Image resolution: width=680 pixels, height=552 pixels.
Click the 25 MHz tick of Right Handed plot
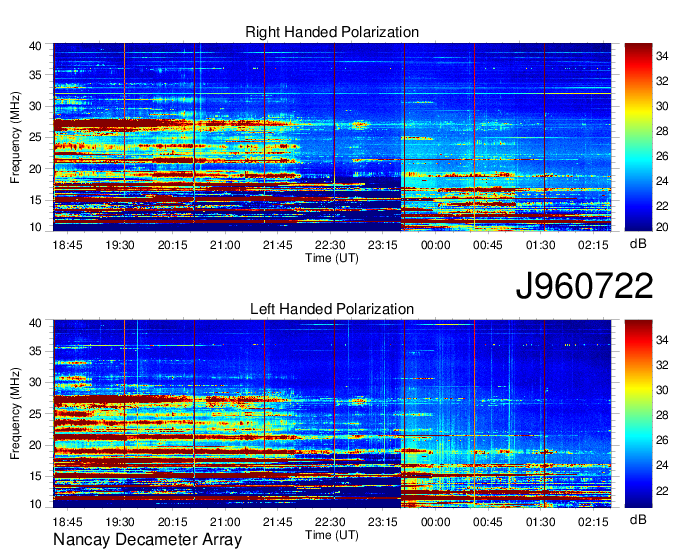coord(35,137)
